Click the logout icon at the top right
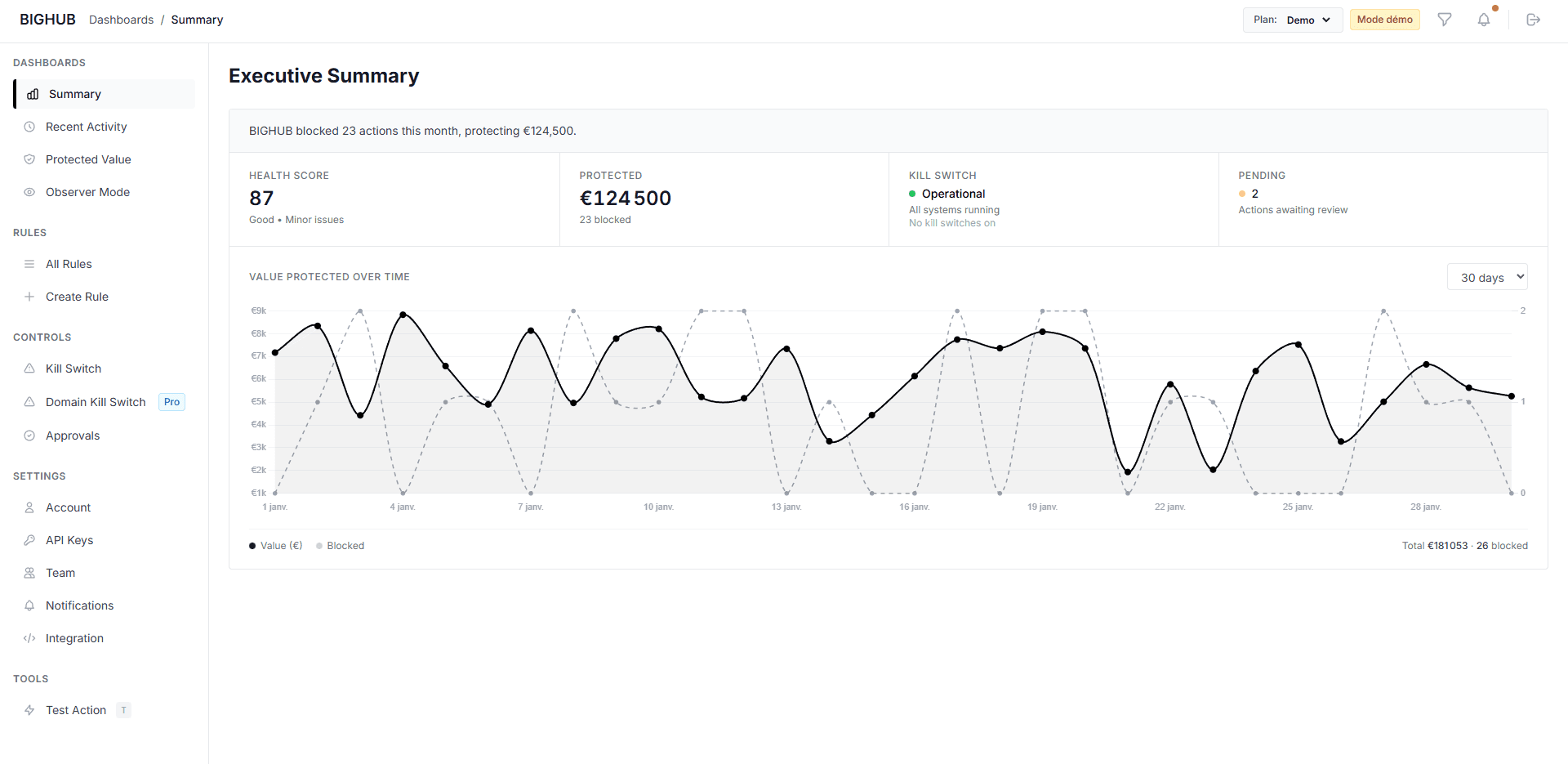This screenshot has width=1568, height=764. (x=1534, y=19)
